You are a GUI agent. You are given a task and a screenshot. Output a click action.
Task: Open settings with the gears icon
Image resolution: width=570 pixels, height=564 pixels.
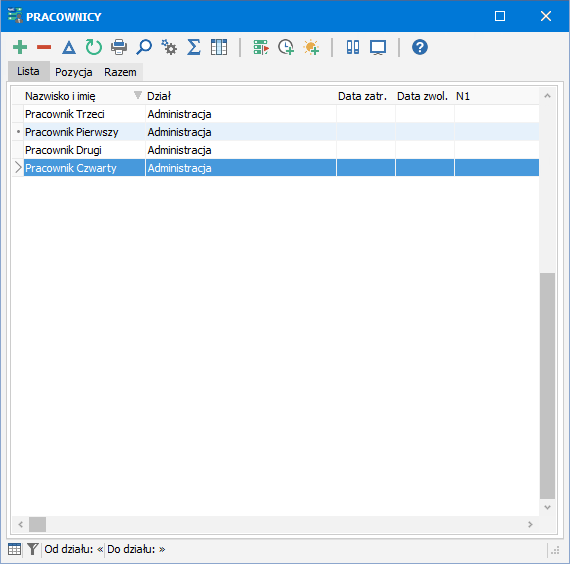[169, 47]
